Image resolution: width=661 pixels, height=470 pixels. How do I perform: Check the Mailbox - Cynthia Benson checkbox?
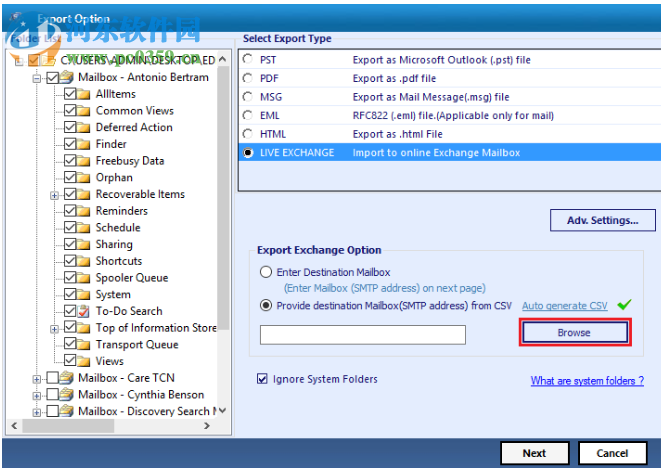pos(53,395)
